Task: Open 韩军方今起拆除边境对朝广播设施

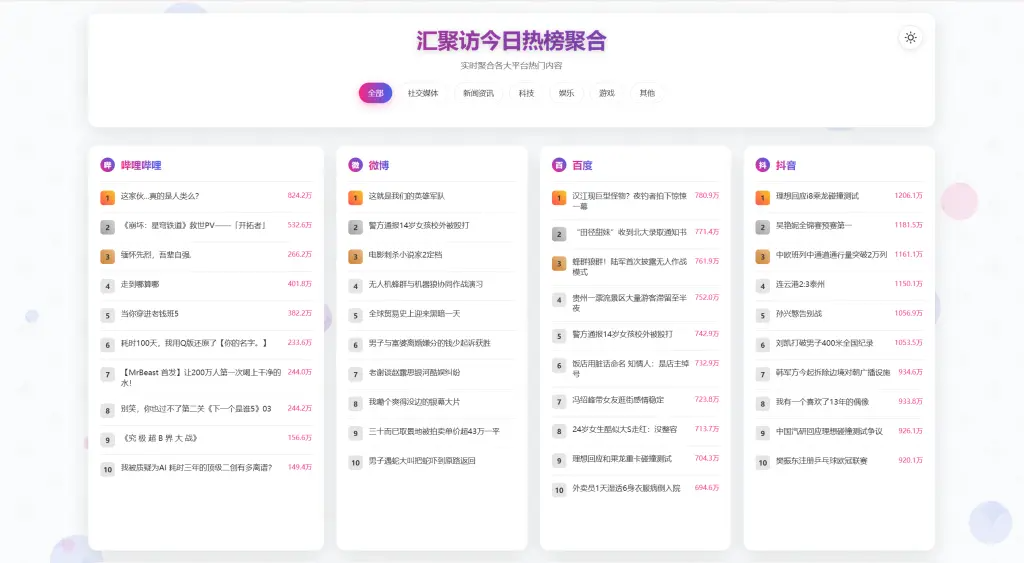Action: [833, 372]
